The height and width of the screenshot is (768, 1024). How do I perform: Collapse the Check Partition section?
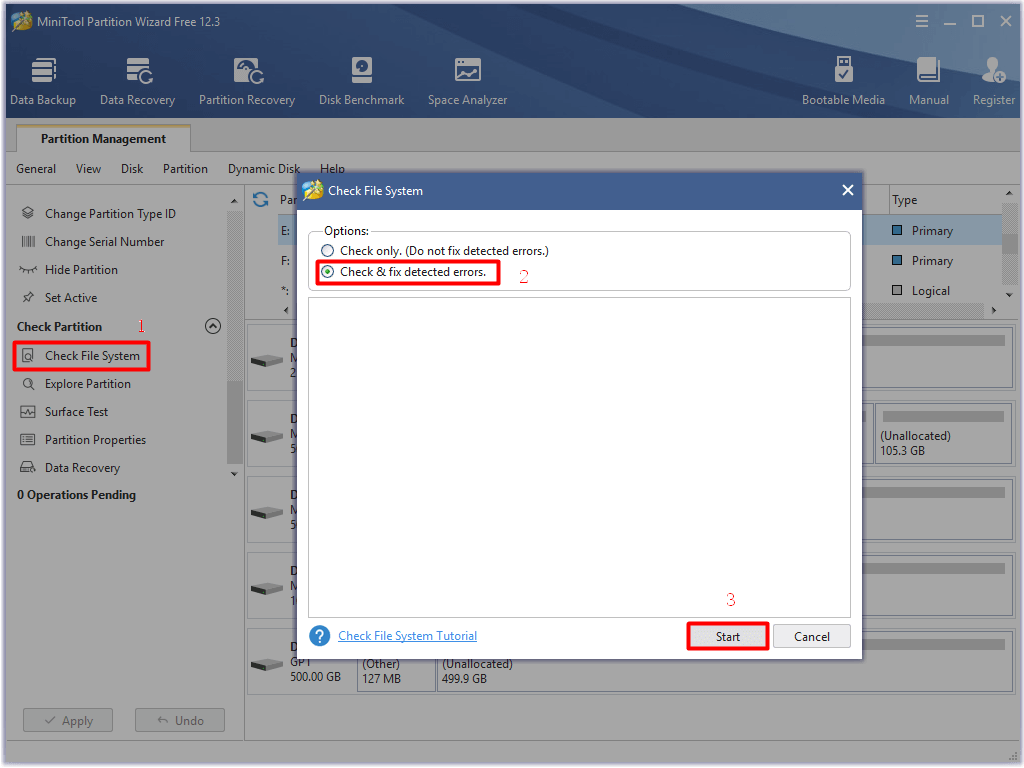(x=213, y=326)
